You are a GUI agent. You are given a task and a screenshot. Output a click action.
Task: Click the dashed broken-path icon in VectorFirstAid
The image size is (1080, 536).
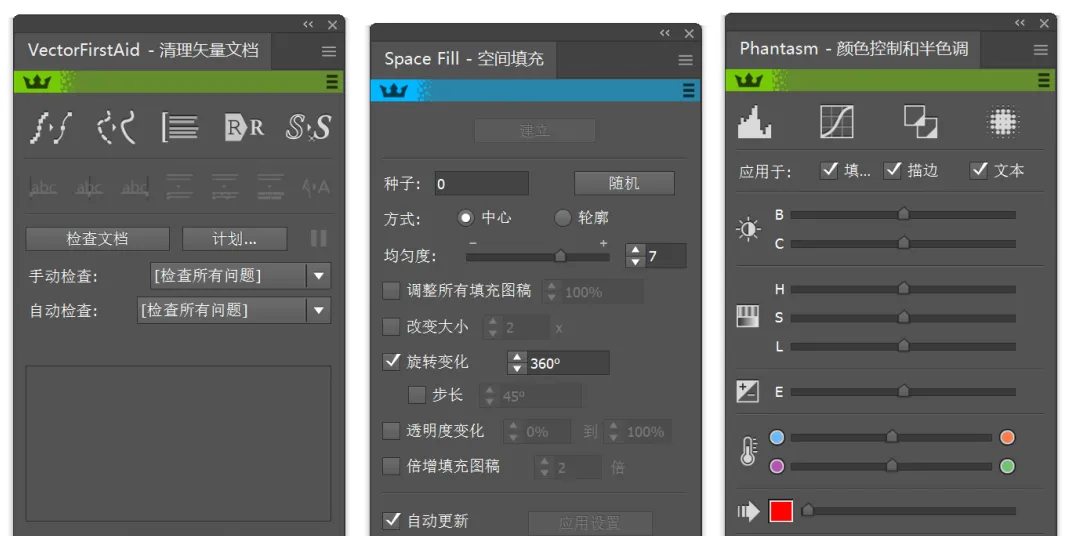click(x=116, y=127)
